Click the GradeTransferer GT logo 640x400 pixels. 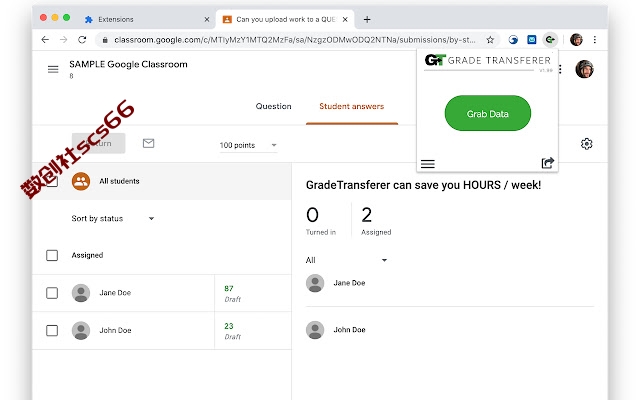[435, 60]
